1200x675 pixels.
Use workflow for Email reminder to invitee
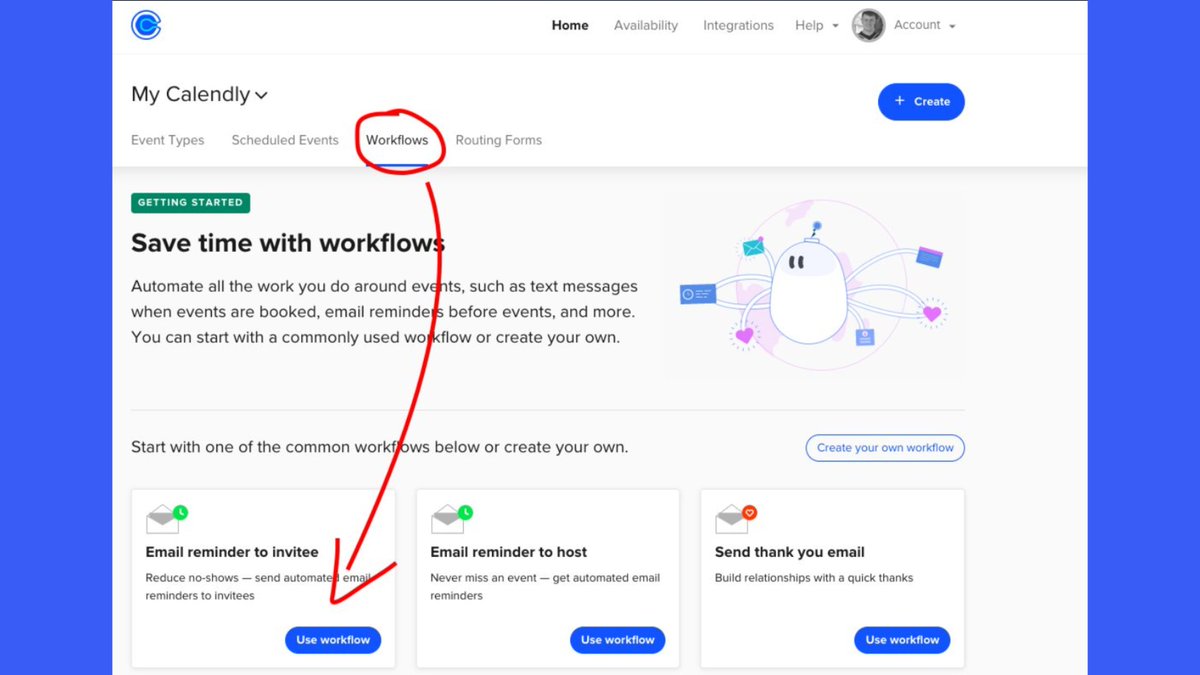click(x=333, y=640)
